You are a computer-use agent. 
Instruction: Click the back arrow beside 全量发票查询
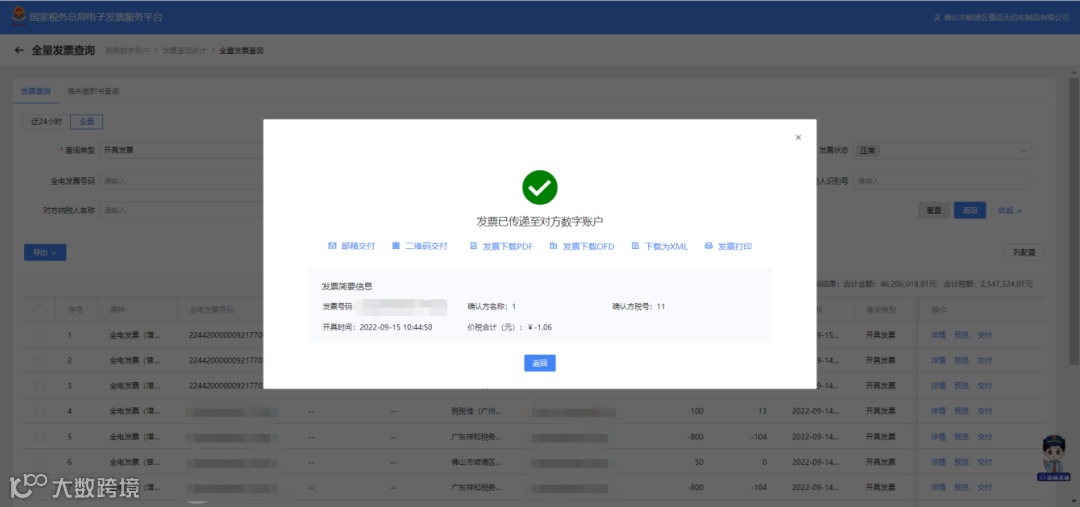point(19,50)
